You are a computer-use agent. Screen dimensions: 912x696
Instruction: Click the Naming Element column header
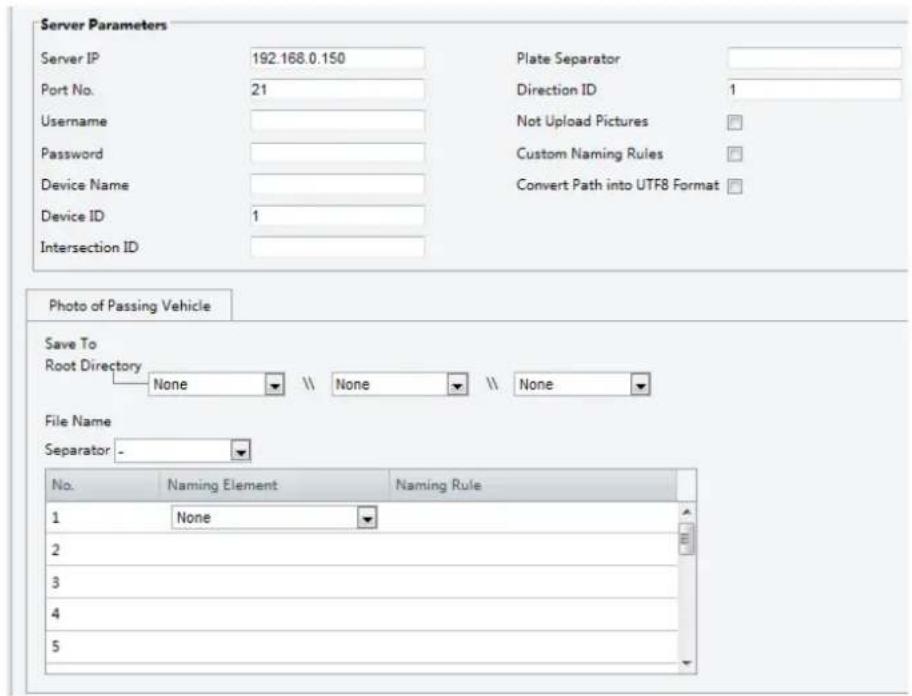click(x=273, y=485)
